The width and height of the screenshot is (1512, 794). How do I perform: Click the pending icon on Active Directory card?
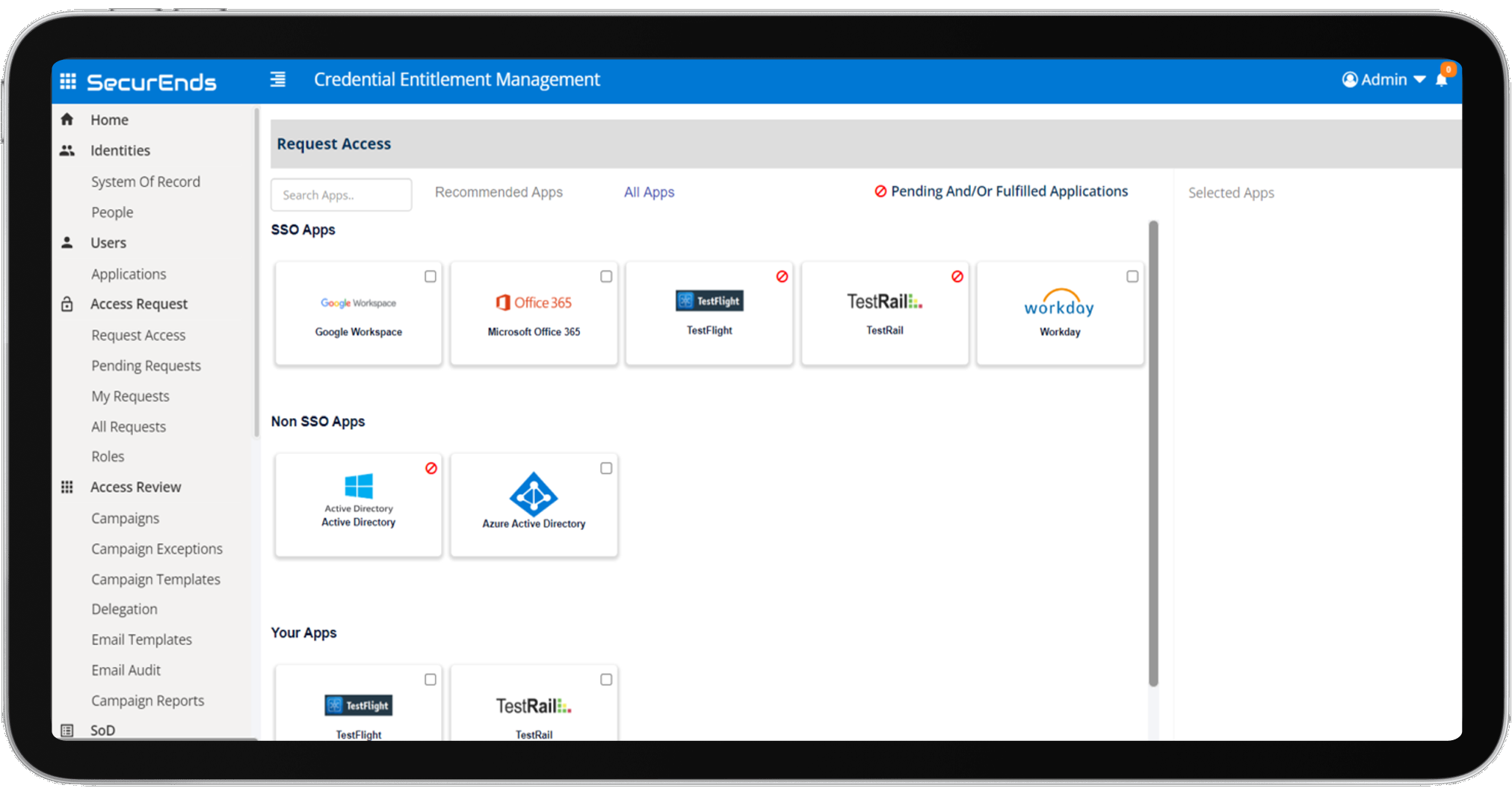click(431, 468)
